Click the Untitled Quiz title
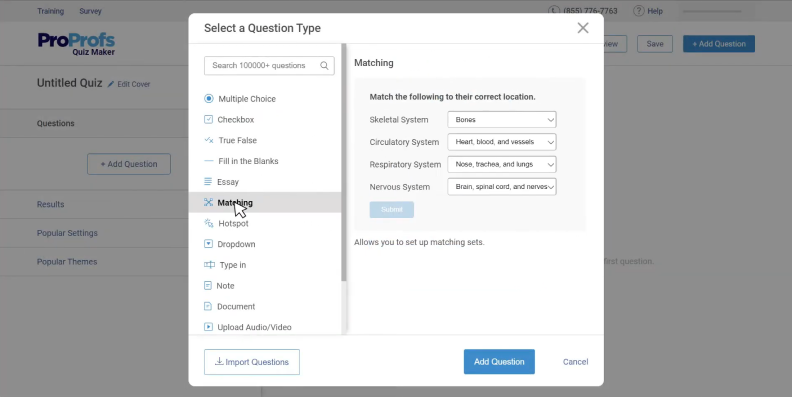 [x=69, y=83]
